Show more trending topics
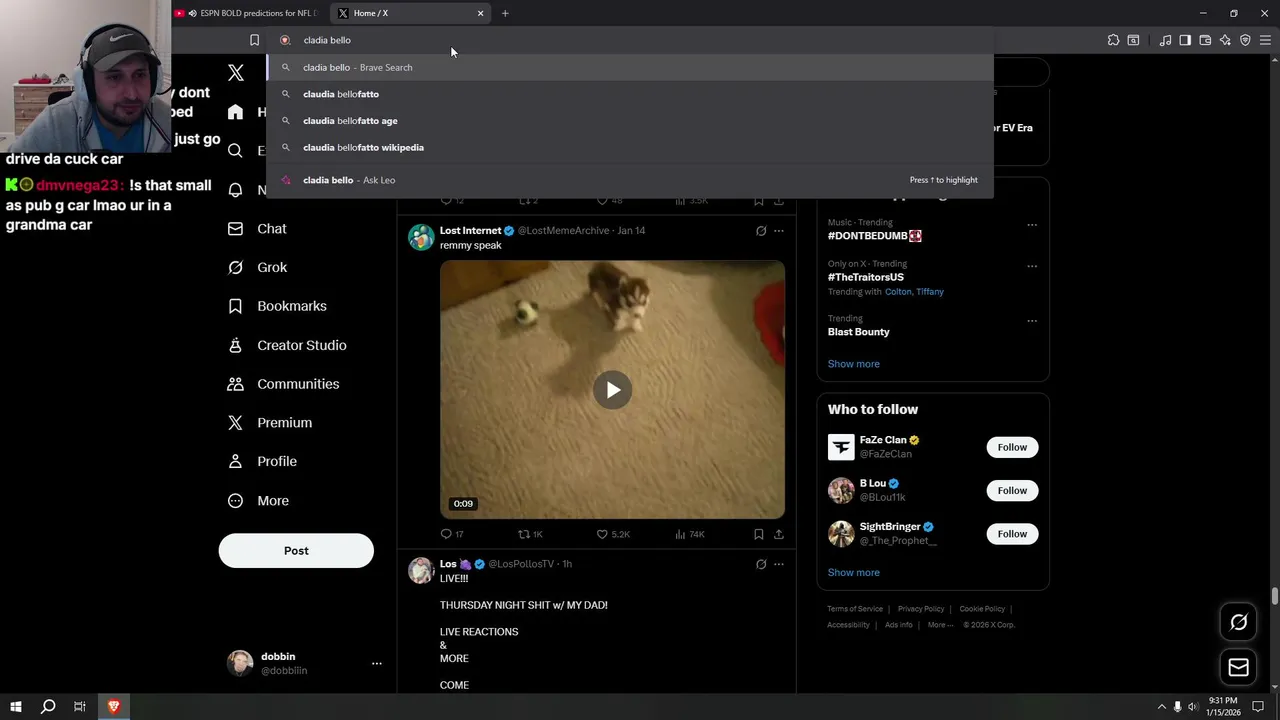The width and height of the screenshot is (1280, 720). point(853,364)
